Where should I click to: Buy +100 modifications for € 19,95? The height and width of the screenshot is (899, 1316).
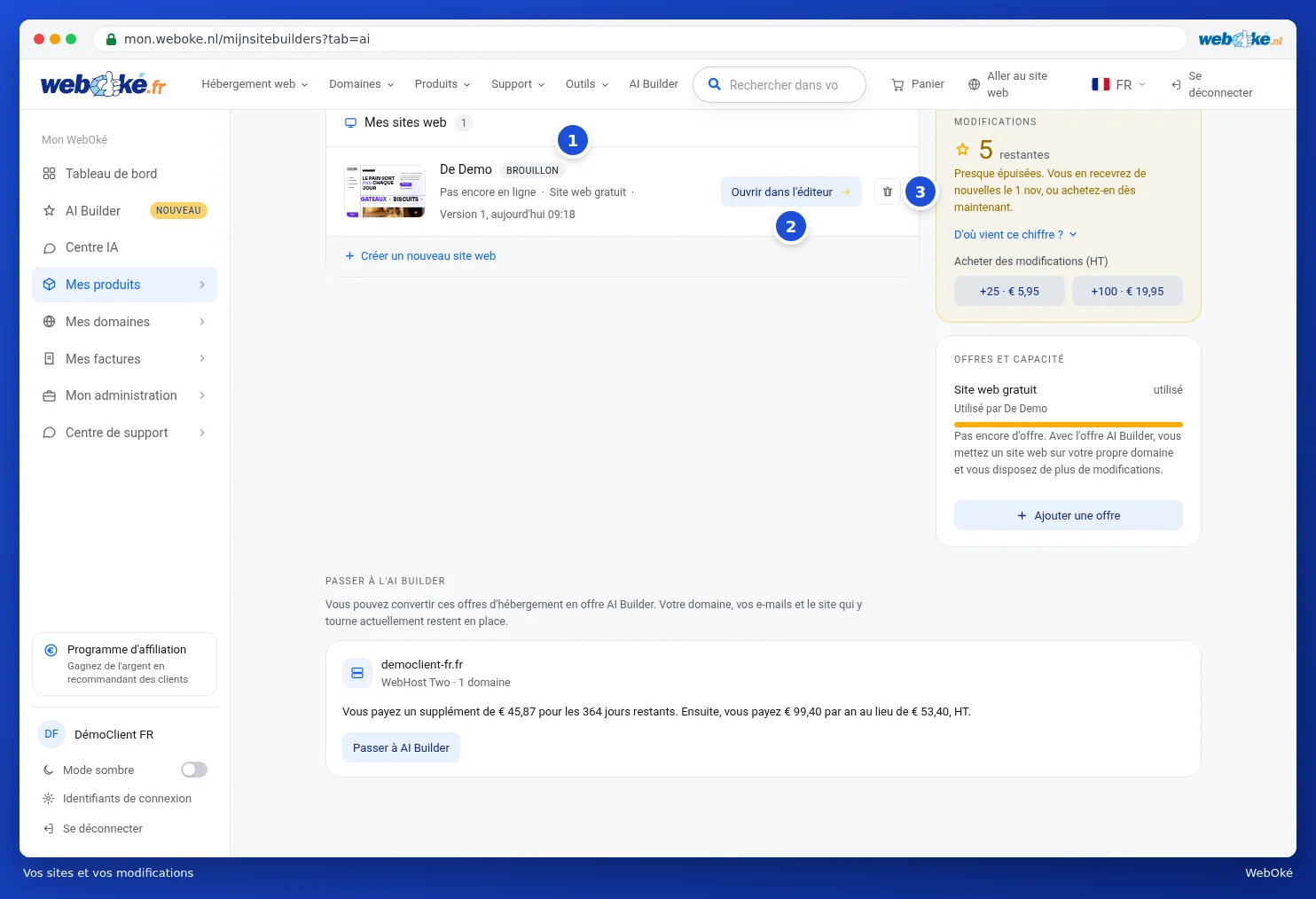tap(1127, 291)
